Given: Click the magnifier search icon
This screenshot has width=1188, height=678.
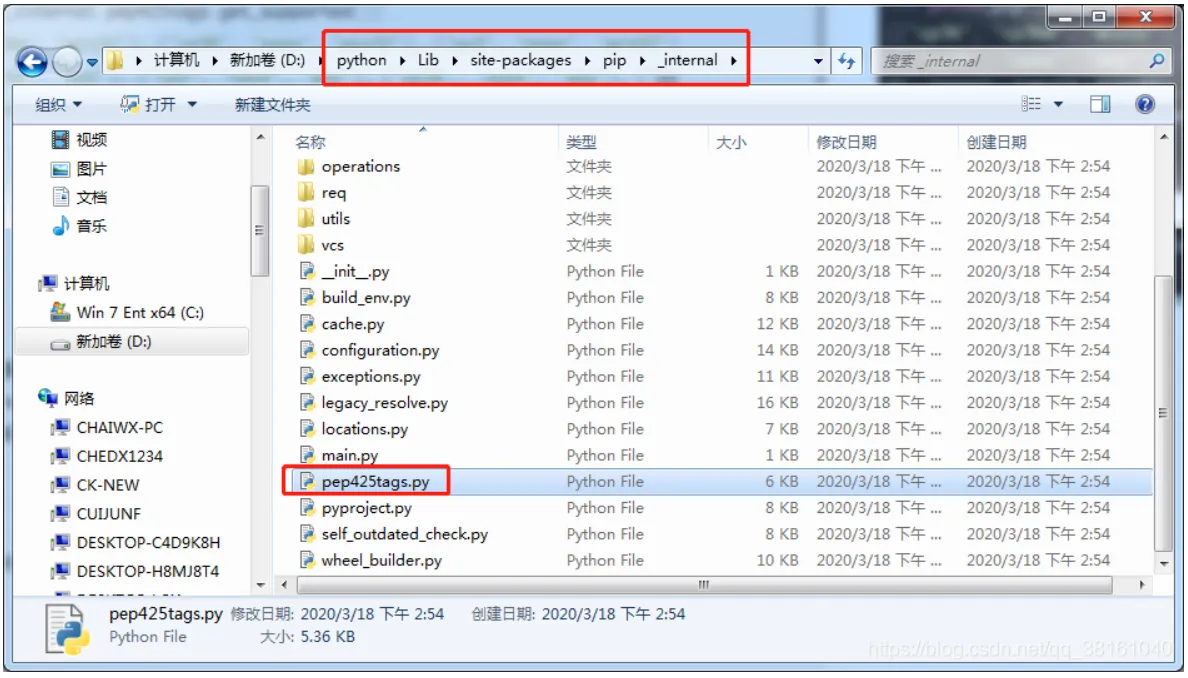Looking at the screenshot, I should [1156, 61].
